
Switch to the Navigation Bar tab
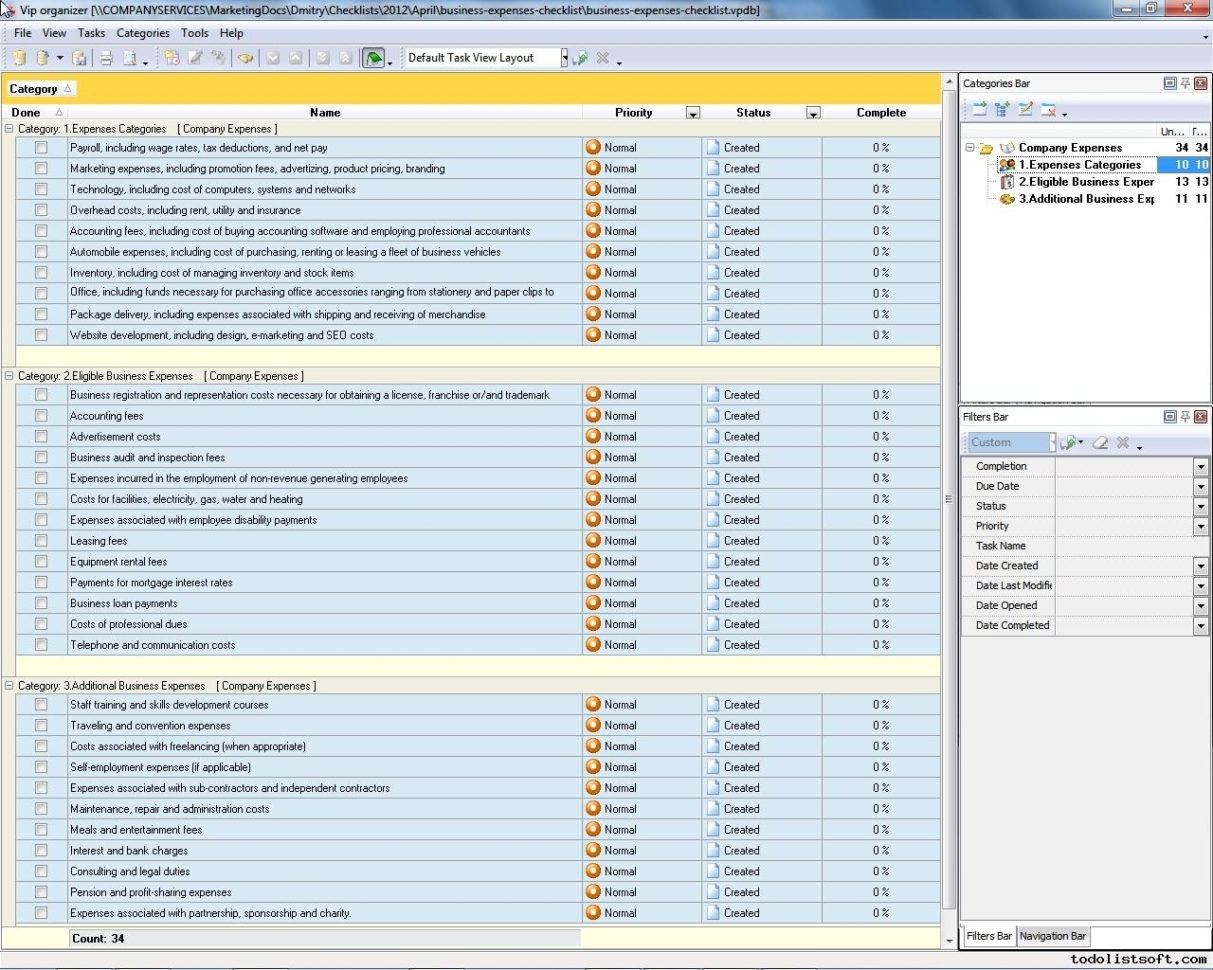[x=1053, y=936]
